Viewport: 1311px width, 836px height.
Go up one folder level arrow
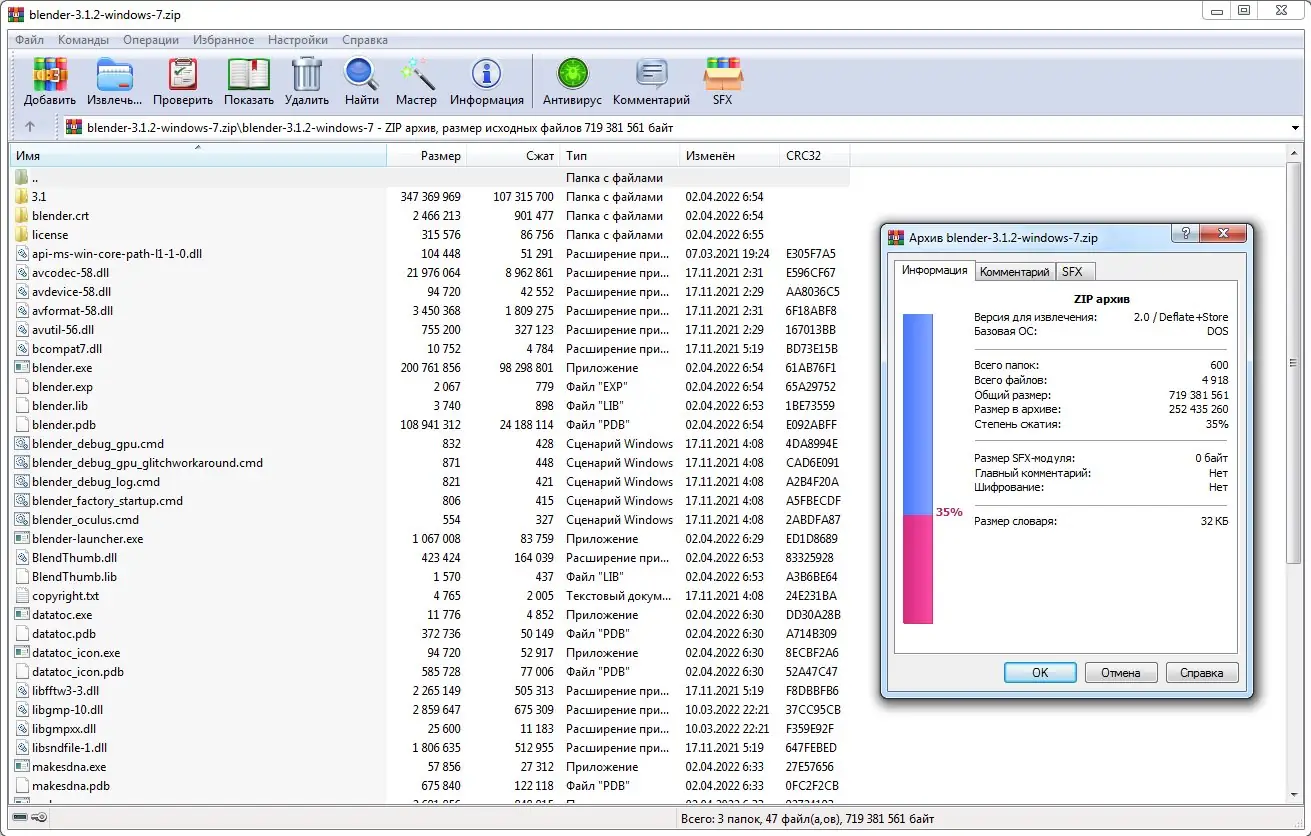pos(30,127)
